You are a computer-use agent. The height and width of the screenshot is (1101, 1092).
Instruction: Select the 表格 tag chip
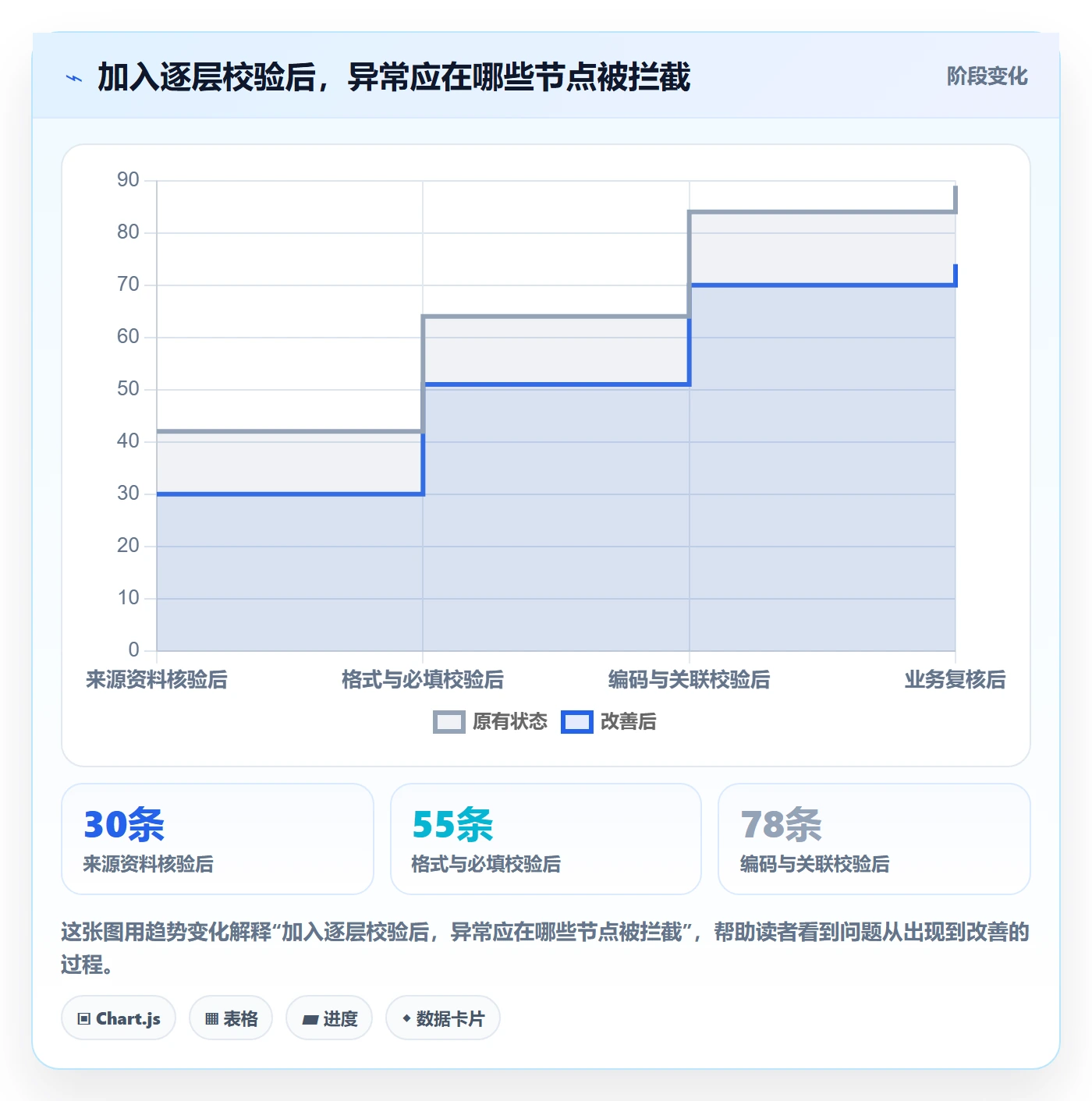[x=231, y=1018]
